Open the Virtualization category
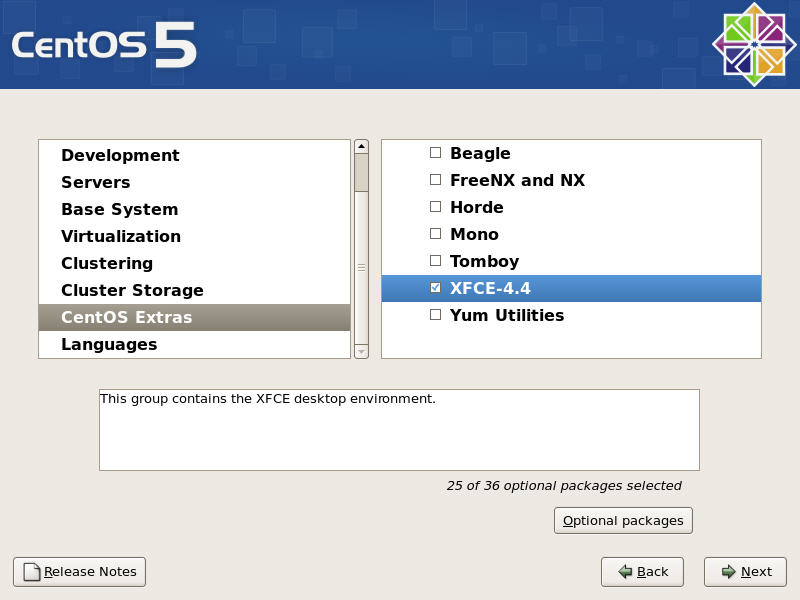The height and width of the screenshot is (600, 800). (x=194, y=236)
